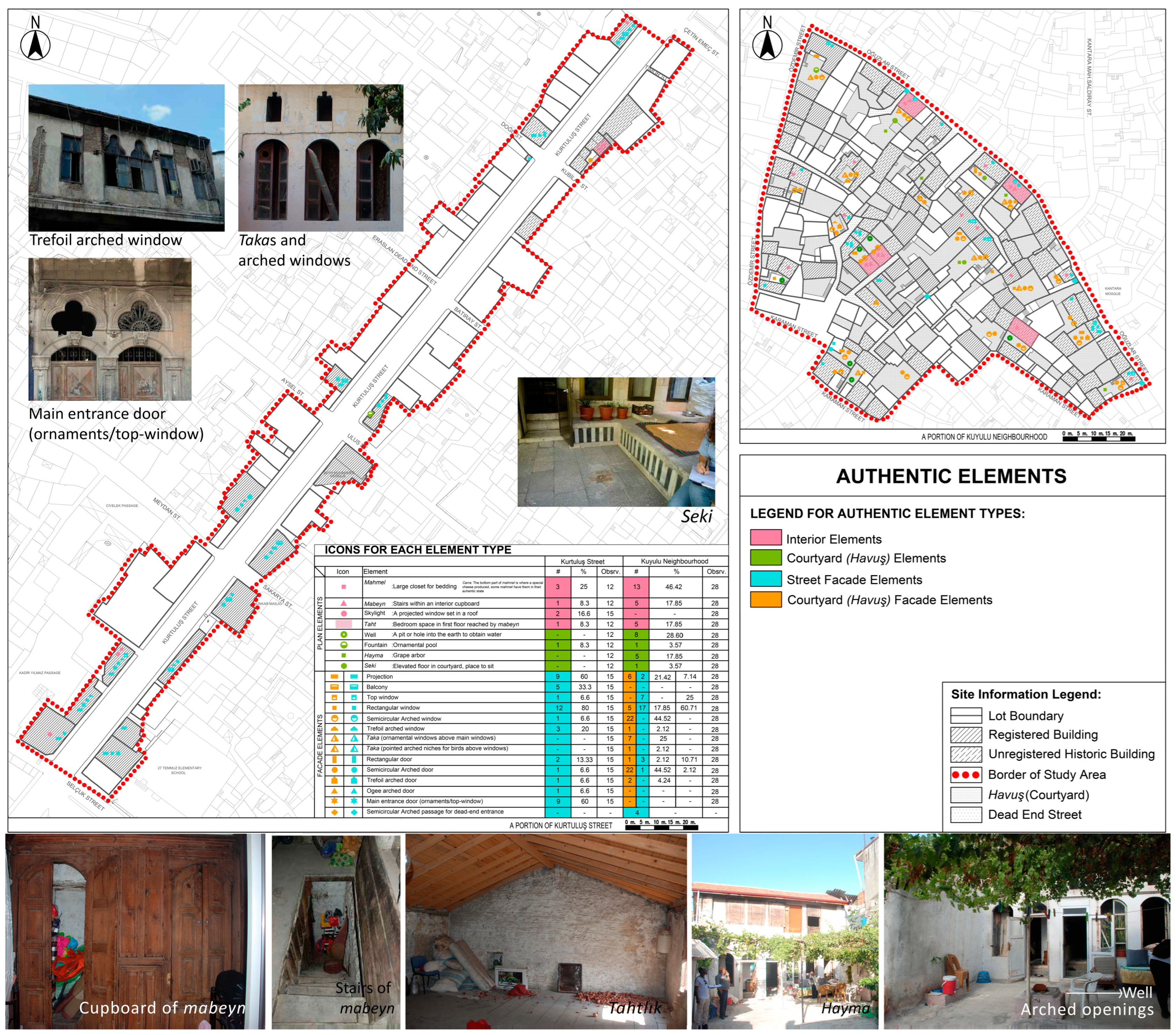The image size is (1176, 1035).
Task: Click the pink hatched Taht icon
Action: coord(343,624)
